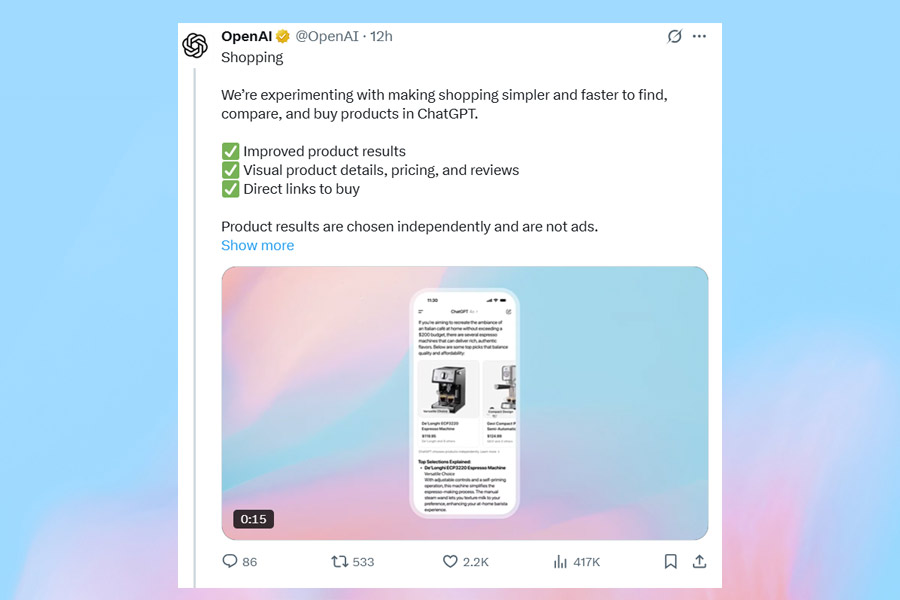Click the green checkmark beside Direct links to buy
900x600 pixels.
click(x=230, y=189)
